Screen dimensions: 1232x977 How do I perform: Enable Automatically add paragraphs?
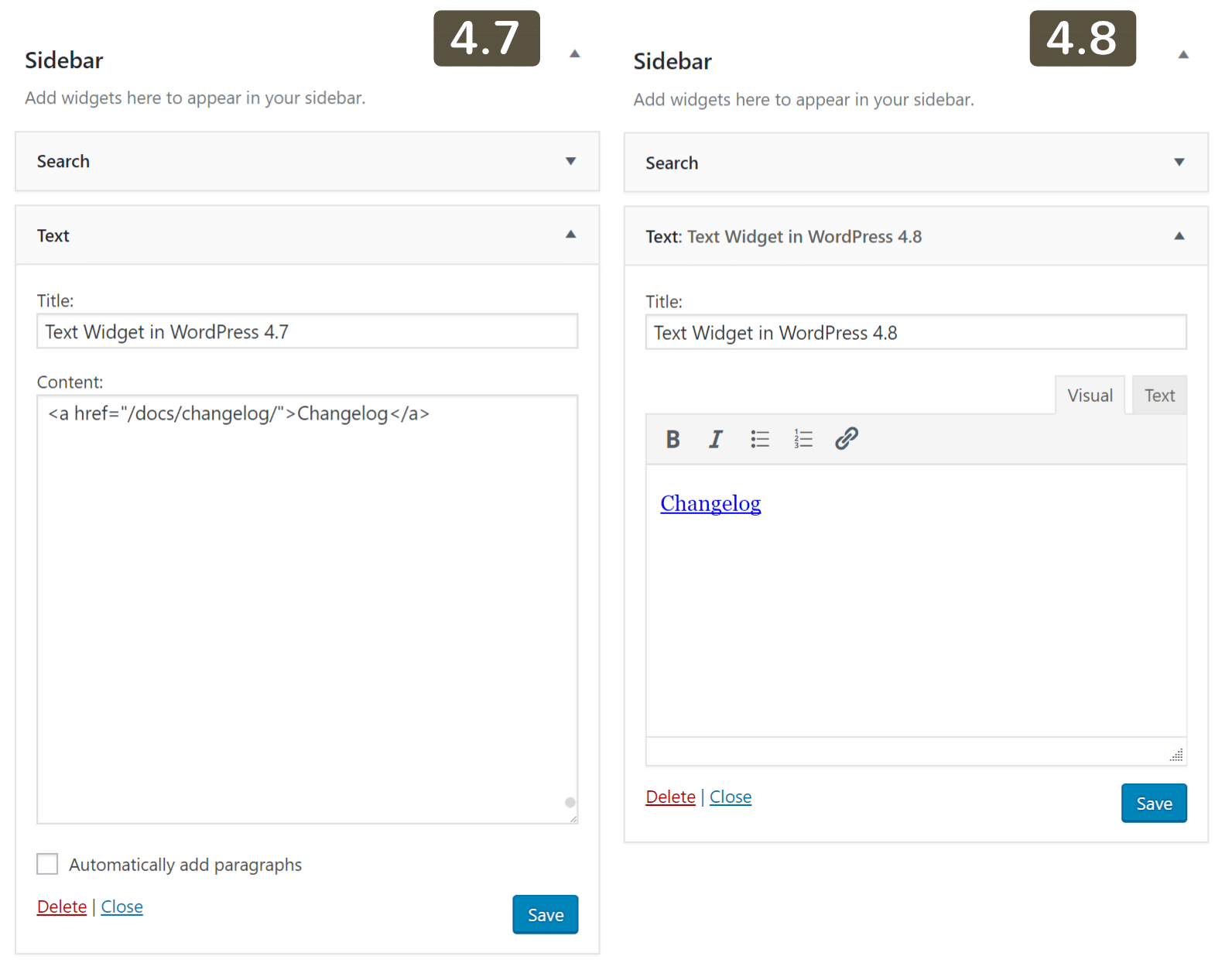47,864
